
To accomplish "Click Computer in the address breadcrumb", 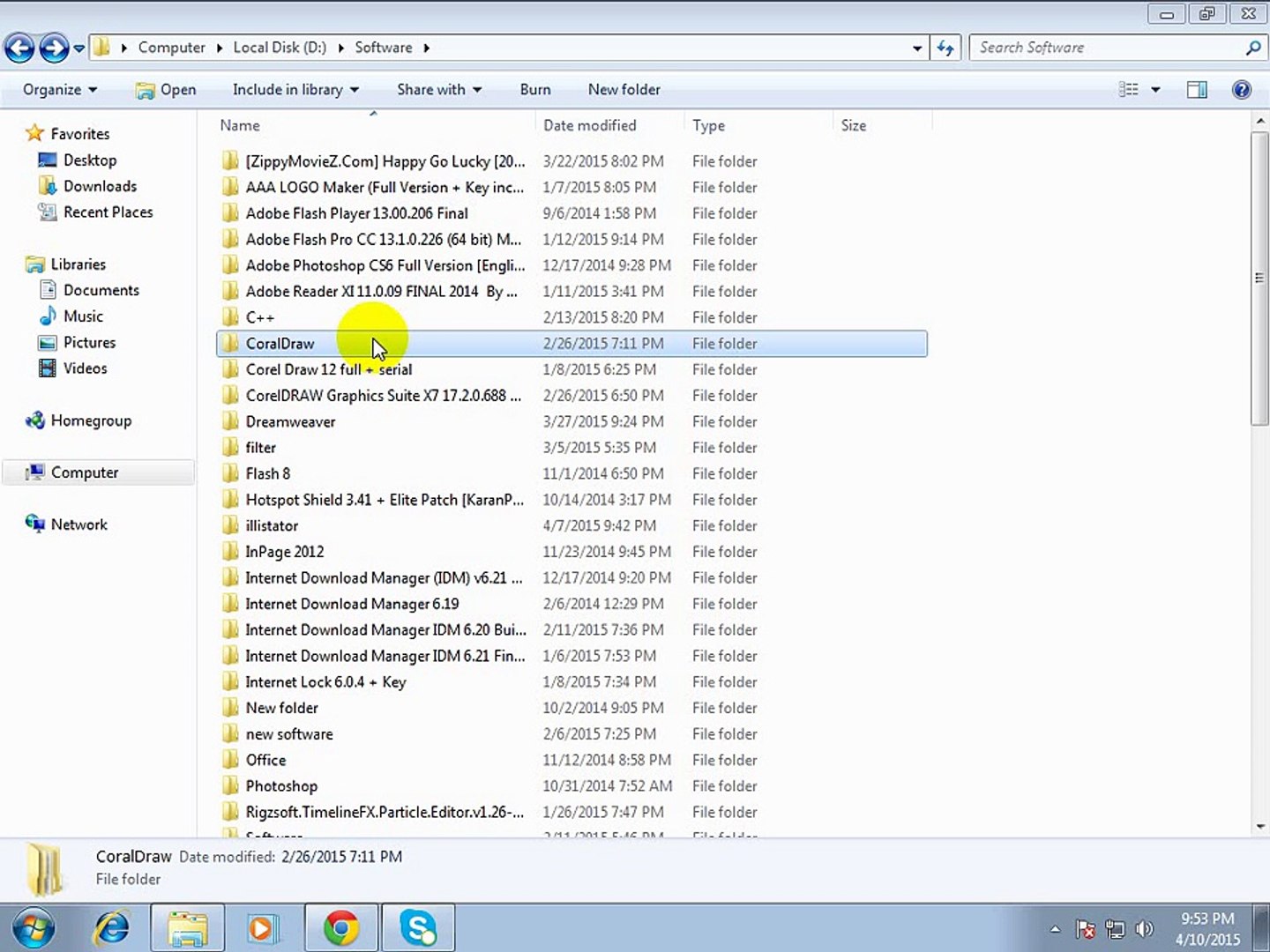I will (171, 48).
